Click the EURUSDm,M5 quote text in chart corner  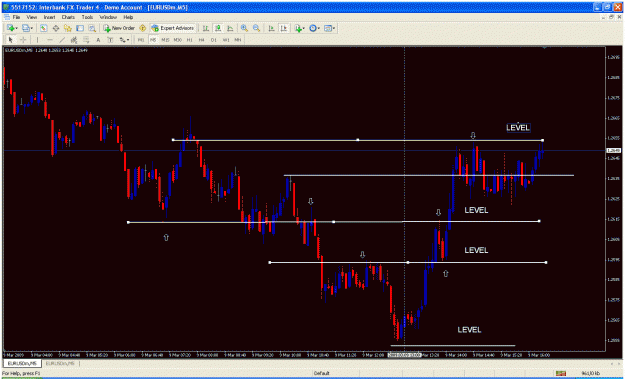tap(46, 50)
